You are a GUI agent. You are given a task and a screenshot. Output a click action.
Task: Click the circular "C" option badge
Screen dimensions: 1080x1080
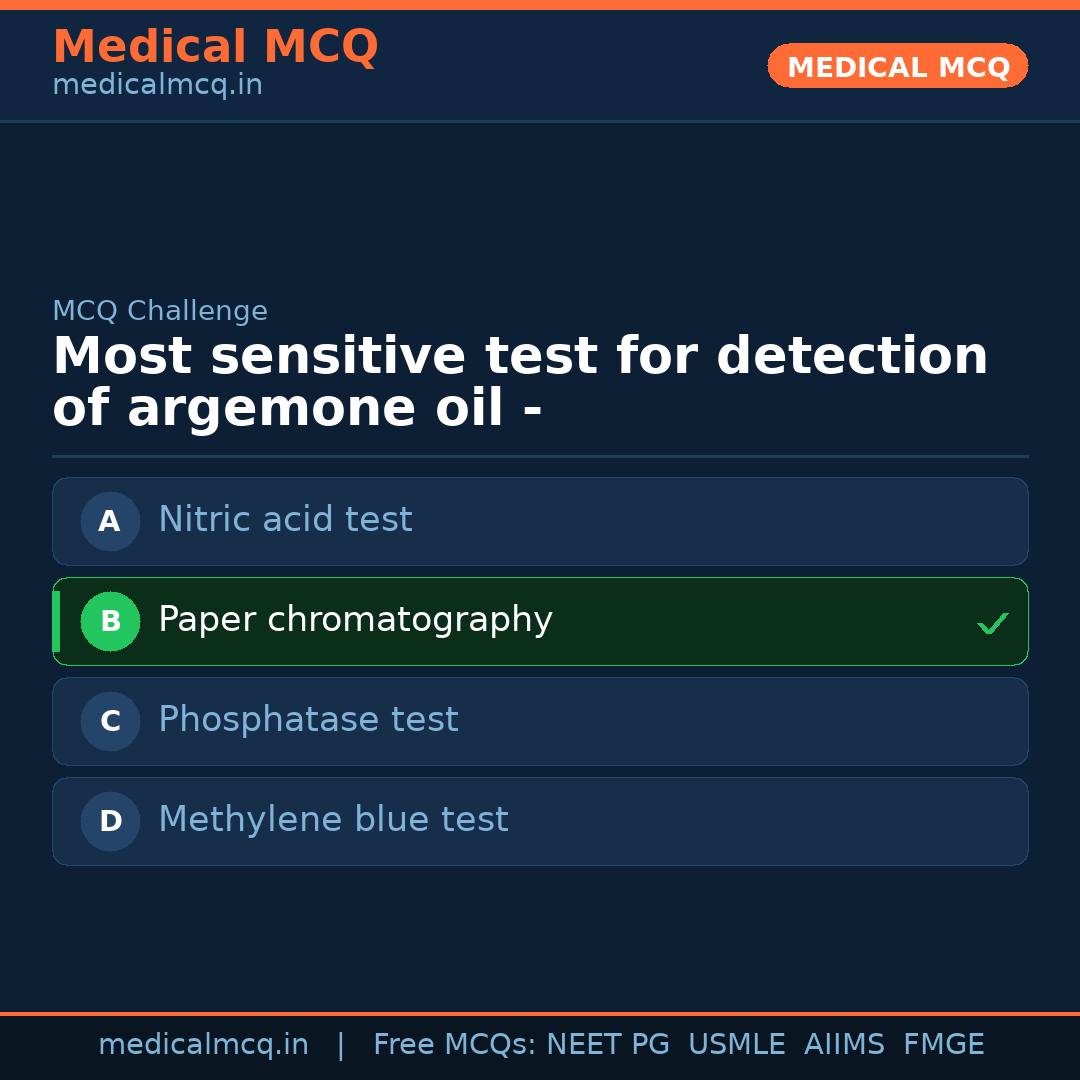tap(110, 721)
